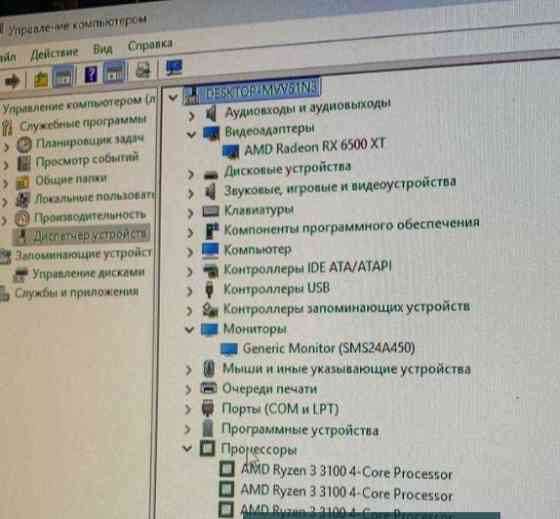The image size is (560, 519).
Task: Click the Мониторы category icon
Action: 209,329
